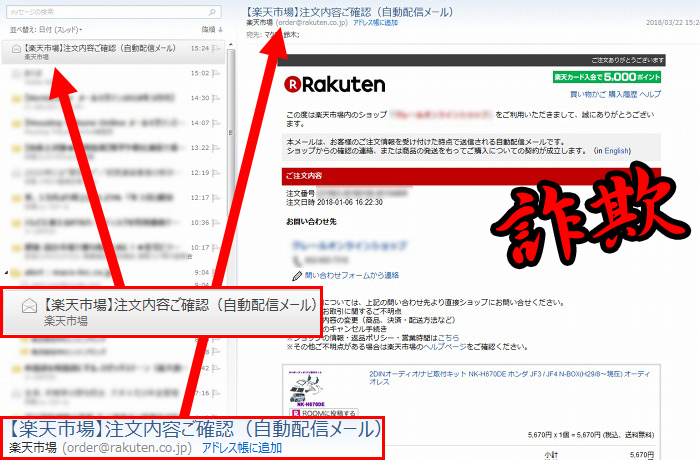Click the yellow envelope icon of the 14:30 message
This screenshot has height=460, width=700.
(16, 98)
